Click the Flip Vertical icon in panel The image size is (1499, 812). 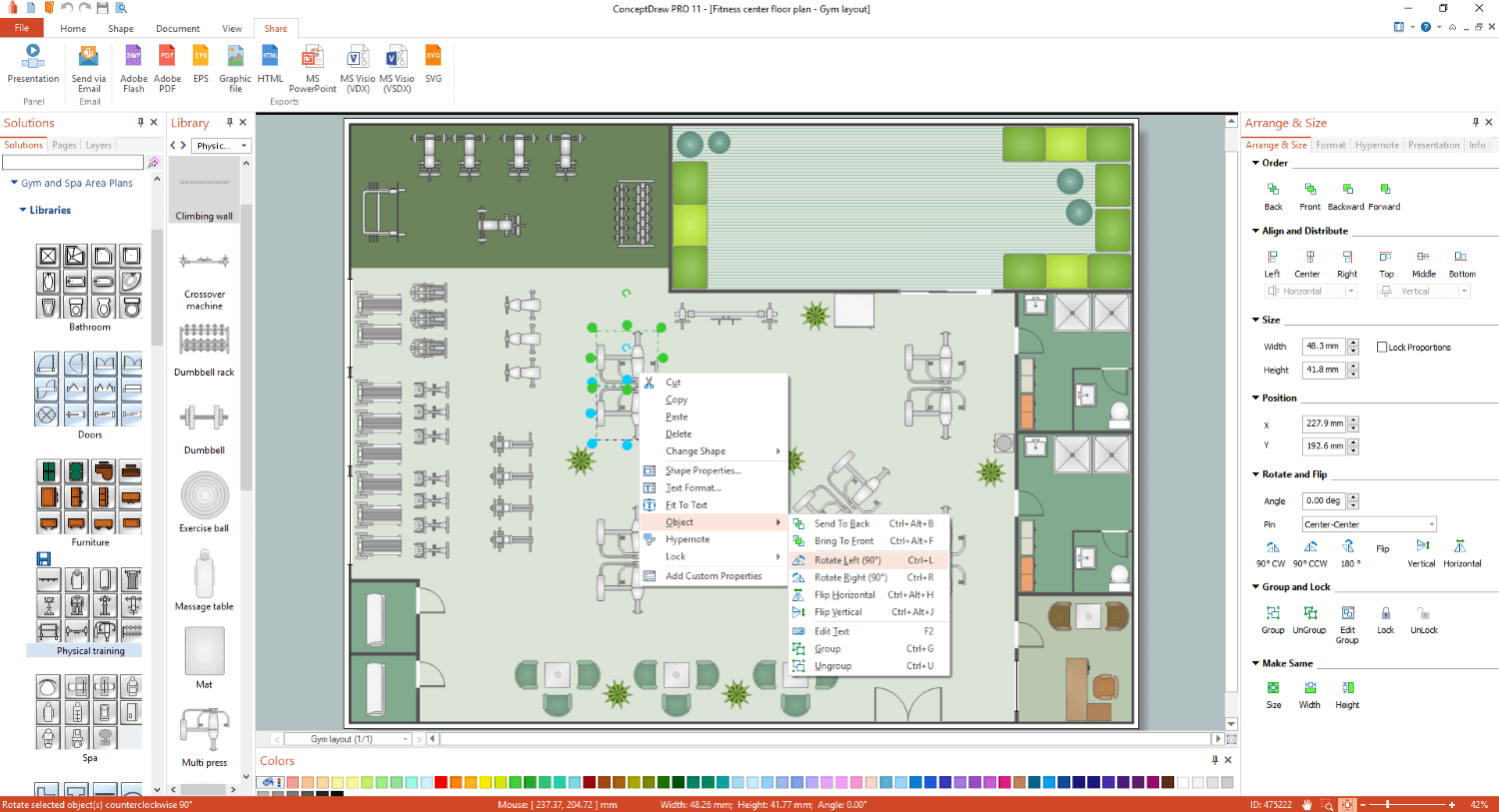point(1422,547)
